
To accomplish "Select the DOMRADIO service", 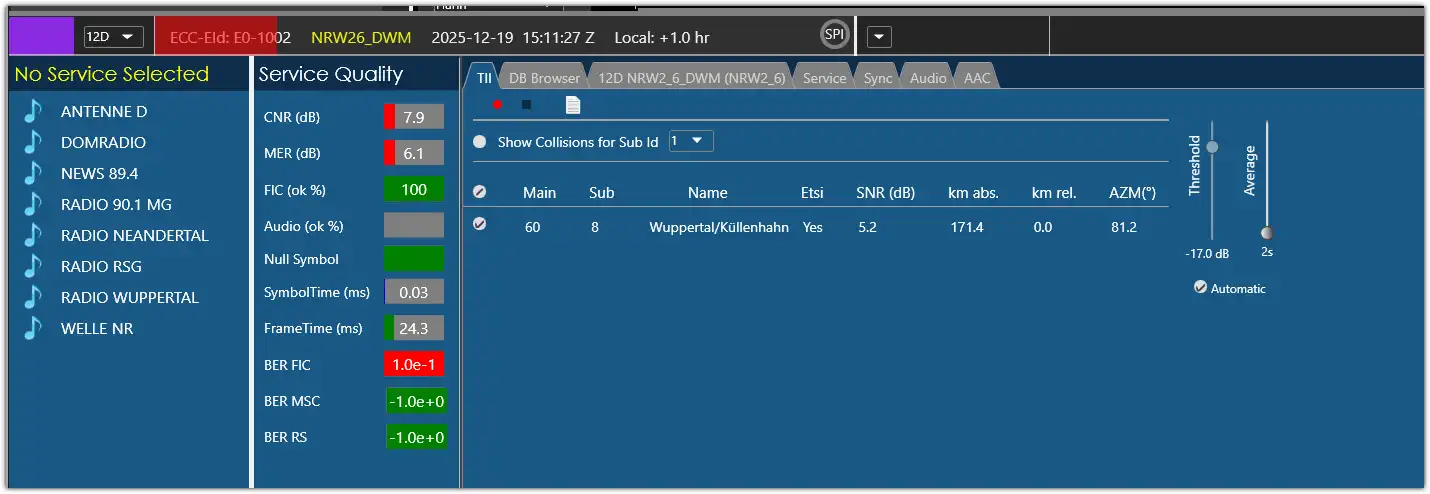I will pos(103,142).
